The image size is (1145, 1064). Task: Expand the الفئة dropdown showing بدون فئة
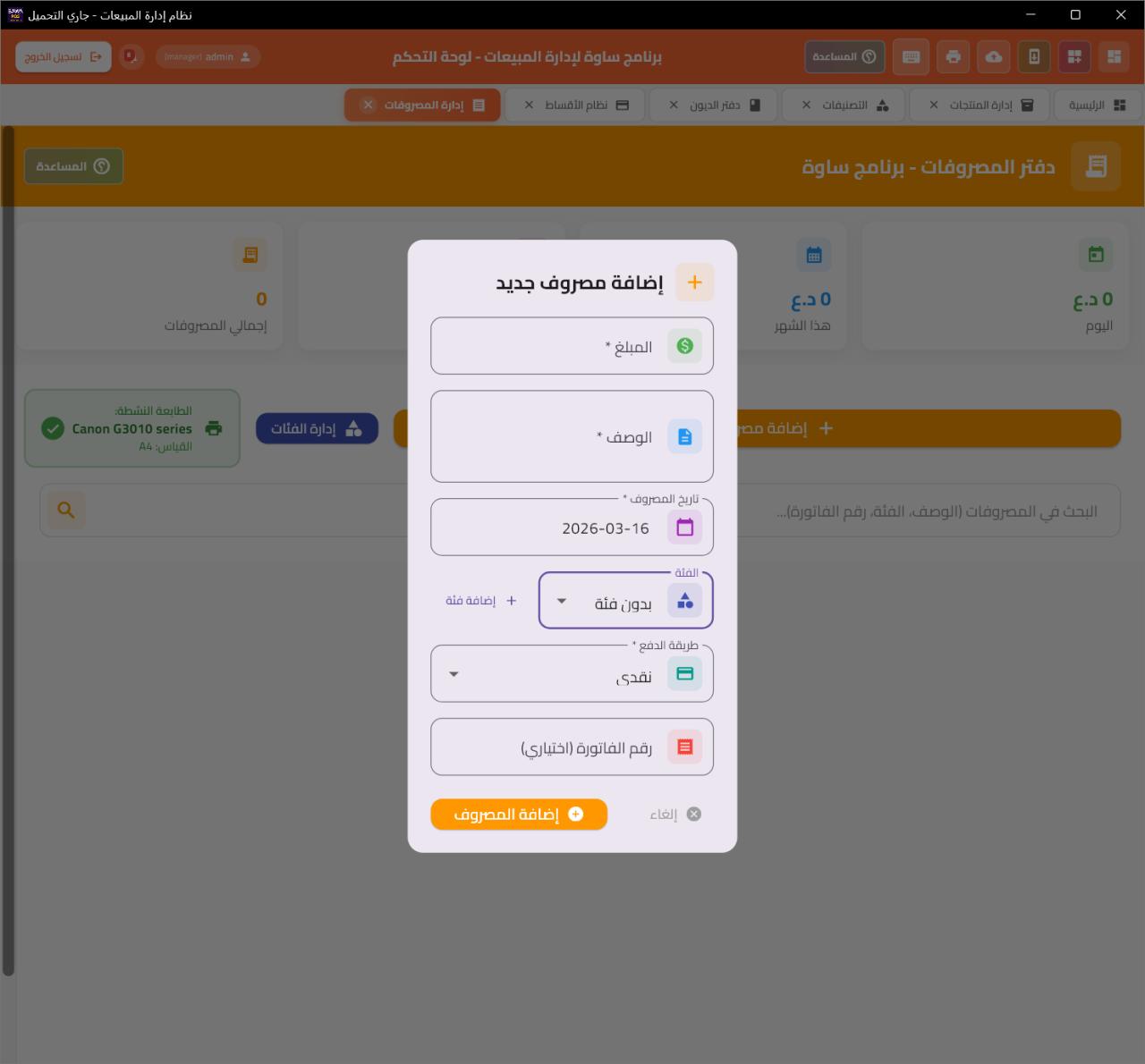click(562, 601)
